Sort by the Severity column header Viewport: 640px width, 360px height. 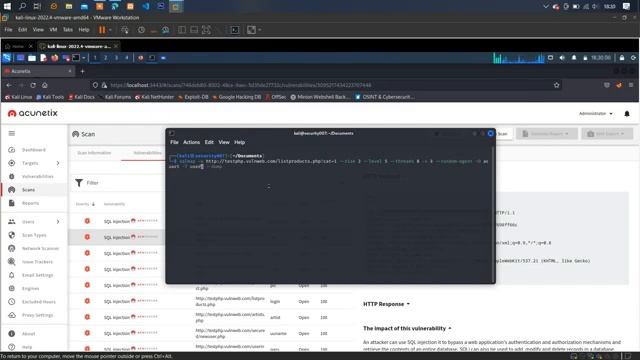pos(85,204)
